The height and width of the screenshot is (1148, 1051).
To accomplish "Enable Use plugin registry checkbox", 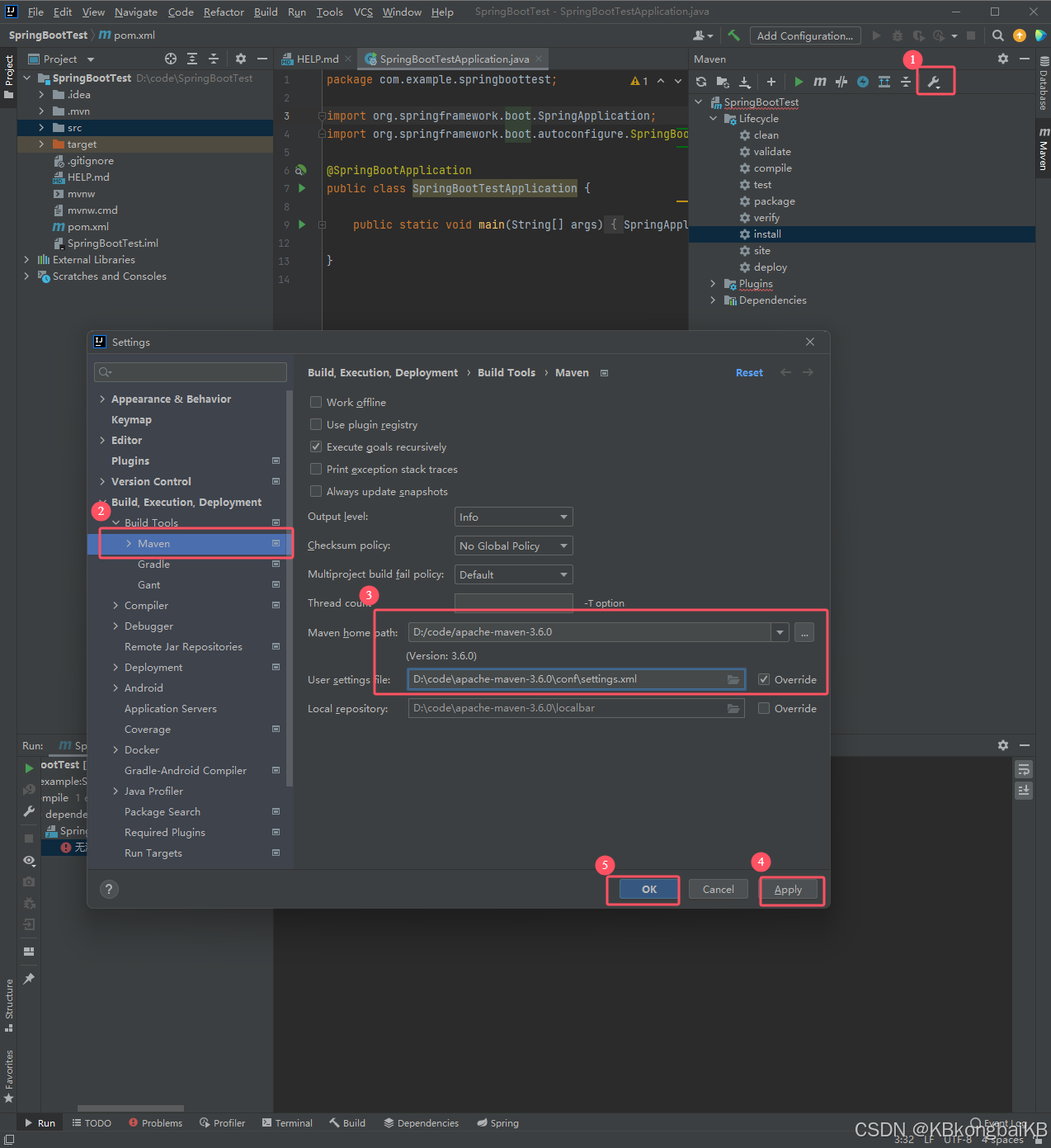I will [315, 424].
